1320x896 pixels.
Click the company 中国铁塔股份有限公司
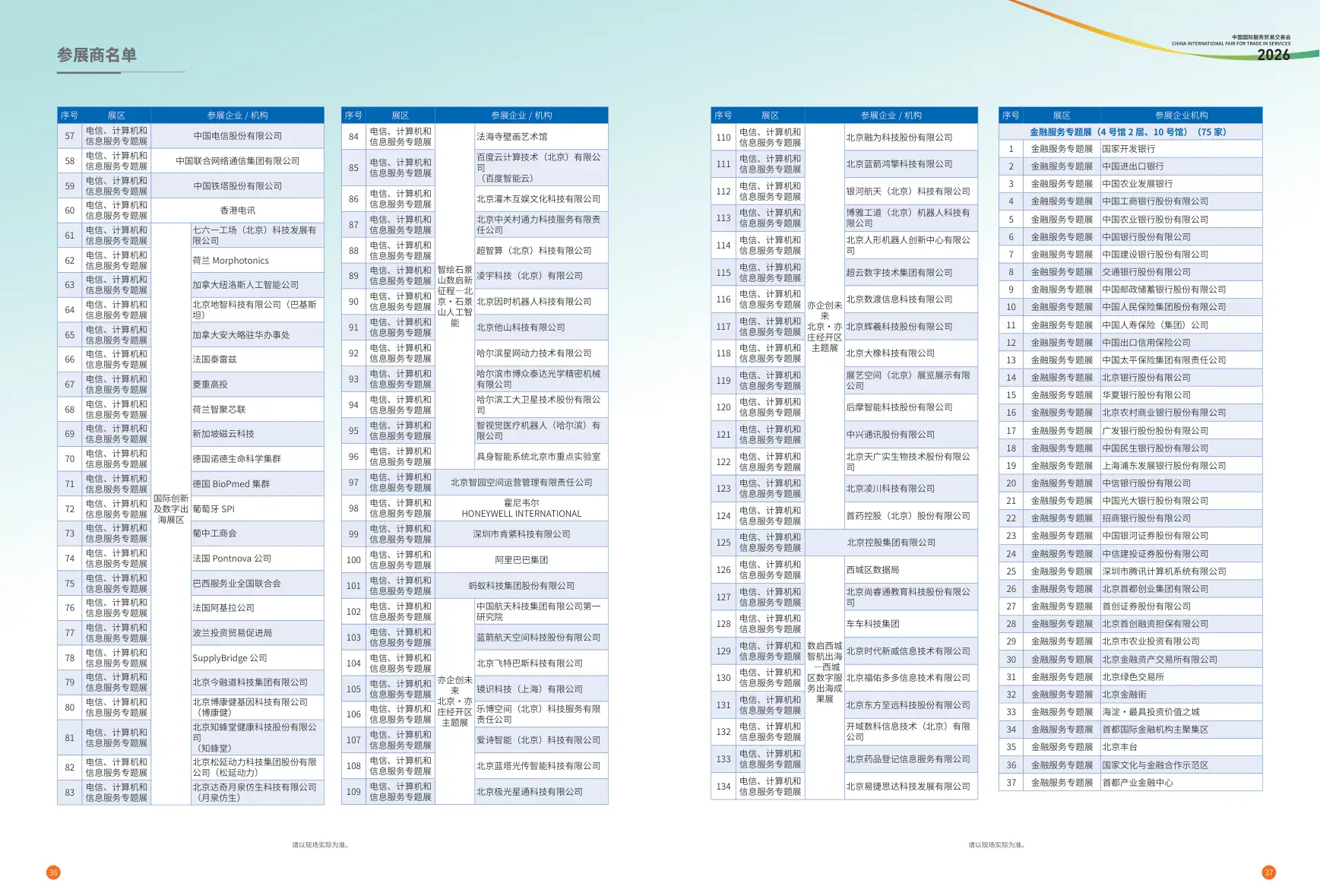point(238,186)
